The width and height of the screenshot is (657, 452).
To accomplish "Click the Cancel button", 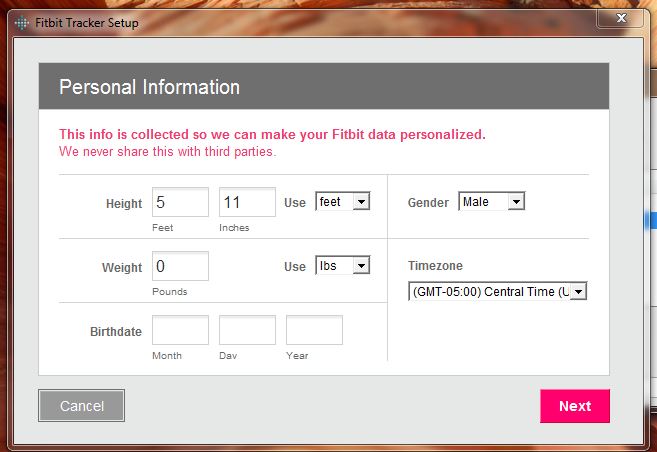I will coord(81,406).
